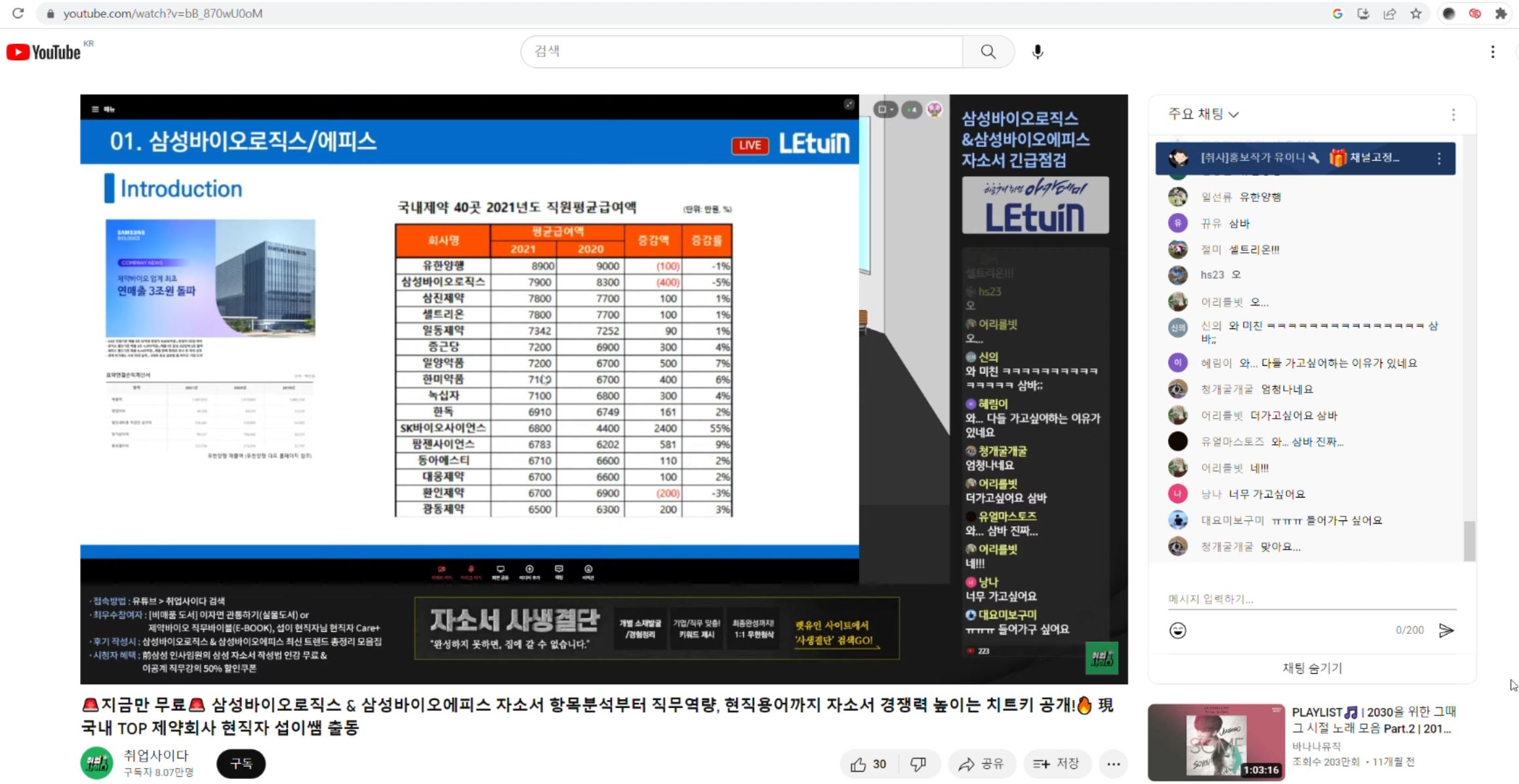This screenshot has width=1519, height=784.
Task: Click the chat message input field
Action: click(x=1312, y=599)
